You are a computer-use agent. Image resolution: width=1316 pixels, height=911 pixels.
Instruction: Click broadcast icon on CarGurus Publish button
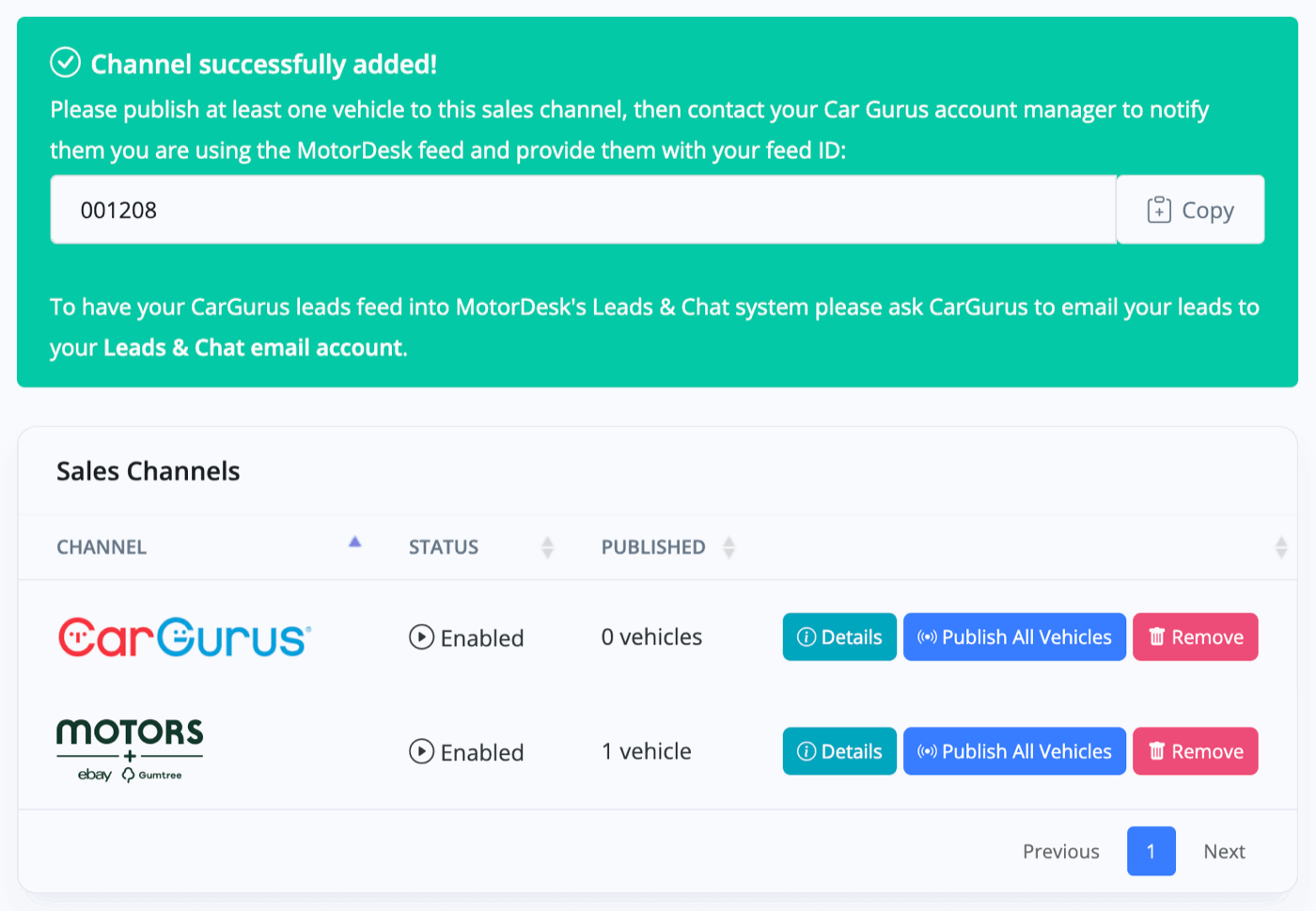pos(927,637)
